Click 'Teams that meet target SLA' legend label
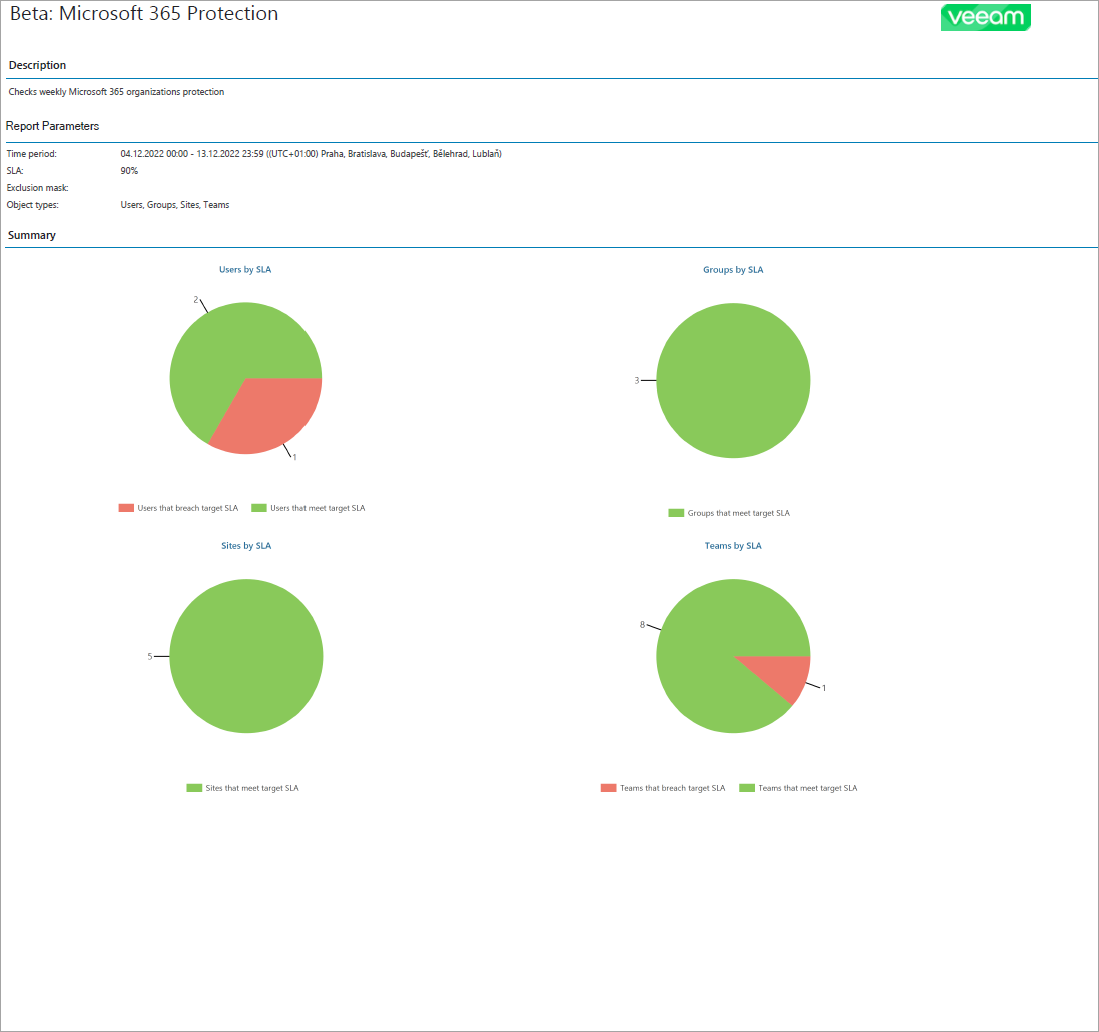The width and height of the screenshot is (1099, 1032). pos(808,788)
